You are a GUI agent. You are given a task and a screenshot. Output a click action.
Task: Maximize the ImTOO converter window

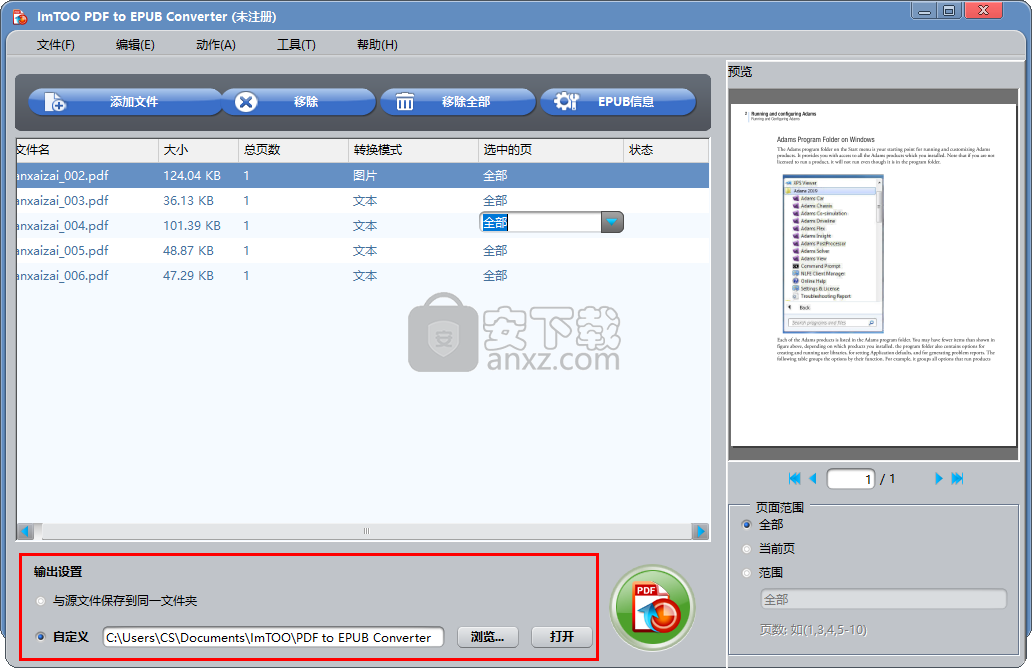coord(949,11)
